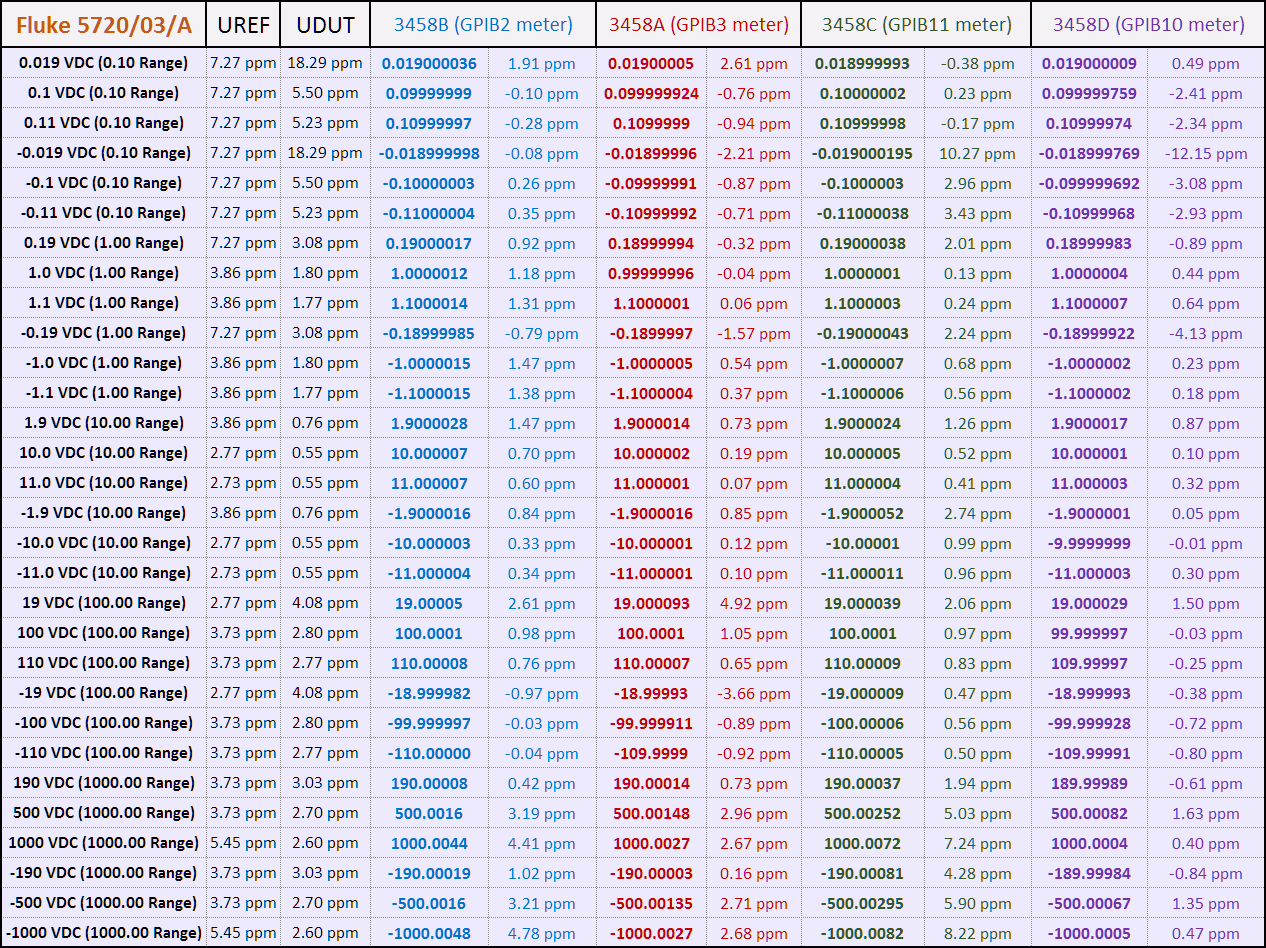The width and height of the screenshot is (1266, 948).
Task: Select the 4.78 ppm deviation cell
Action: pyautogui.click(x=541, y=934)
